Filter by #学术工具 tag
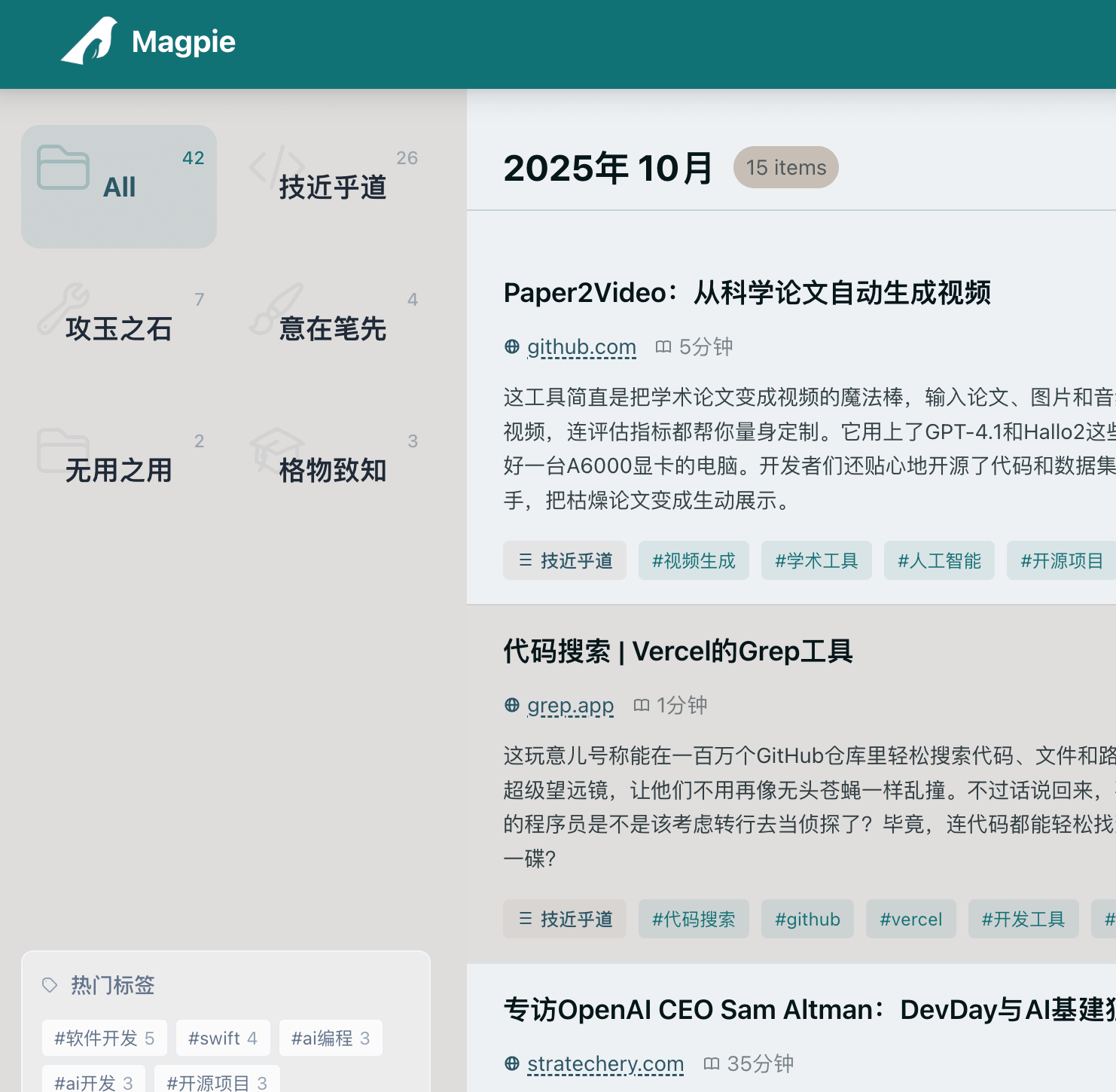1116x1092 pixels. tap(816, 560)
